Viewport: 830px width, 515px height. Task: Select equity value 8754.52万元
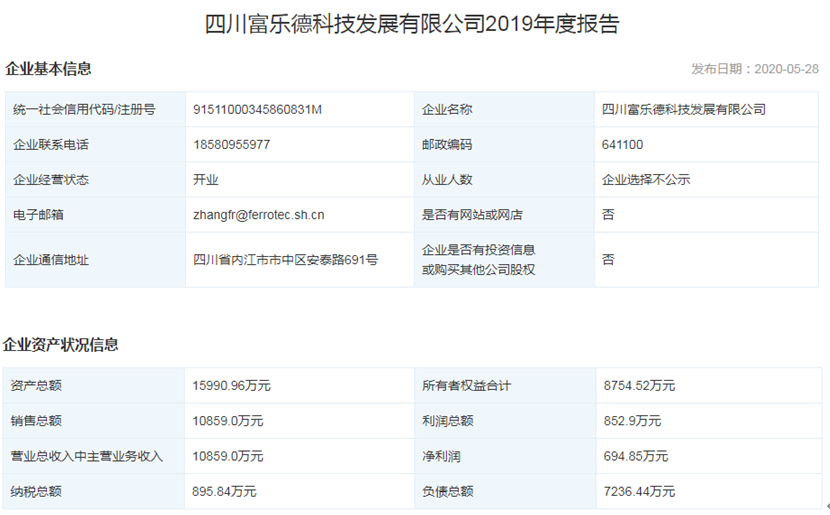click(639, 385)
